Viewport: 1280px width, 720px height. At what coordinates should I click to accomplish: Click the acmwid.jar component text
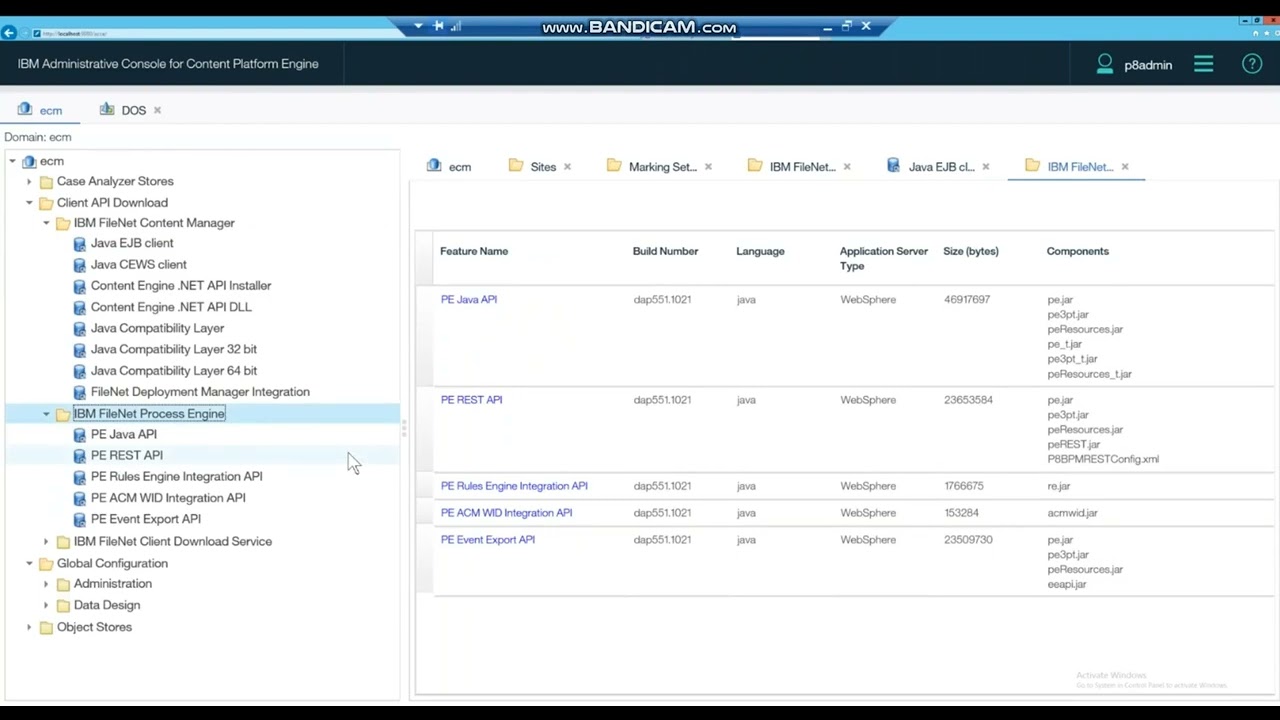tap(1072, 513)
